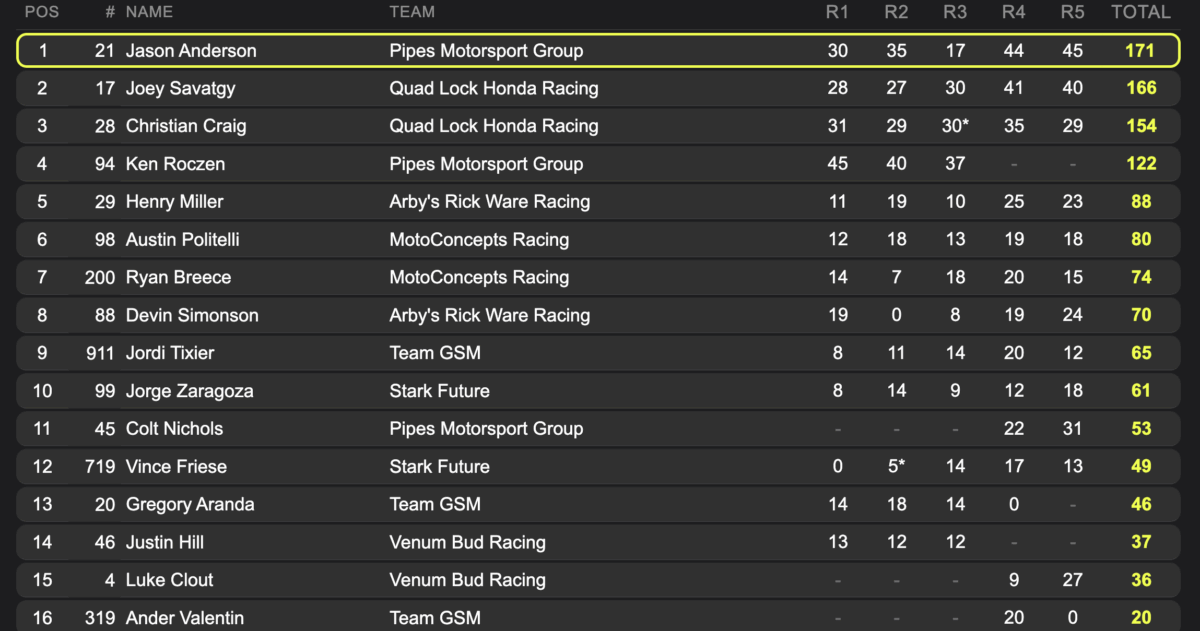Select the Colt Nichols row
The width and height of the screenshot is (1200, 631).
[598, 429]
